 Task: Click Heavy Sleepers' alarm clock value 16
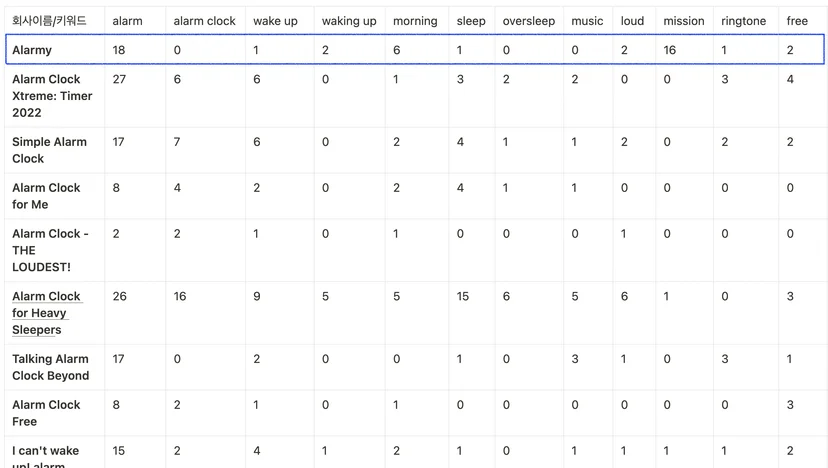coord(180,296)
